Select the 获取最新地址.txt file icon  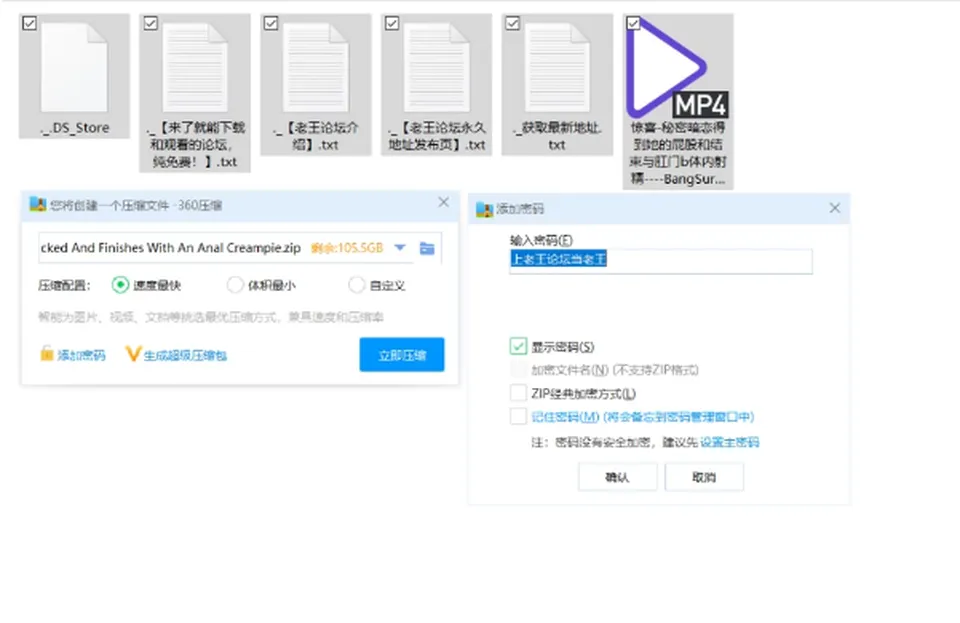click(x=557, y=67)
